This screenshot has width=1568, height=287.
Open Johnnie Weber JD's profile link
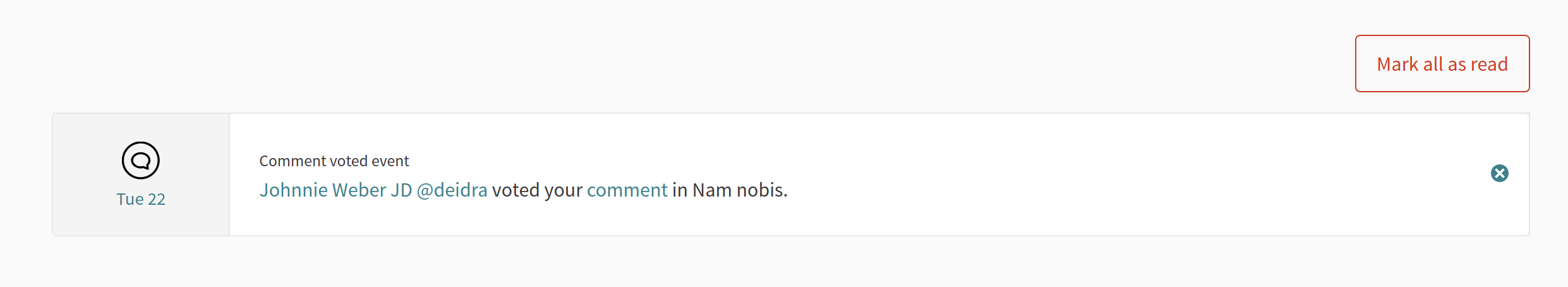335,190
